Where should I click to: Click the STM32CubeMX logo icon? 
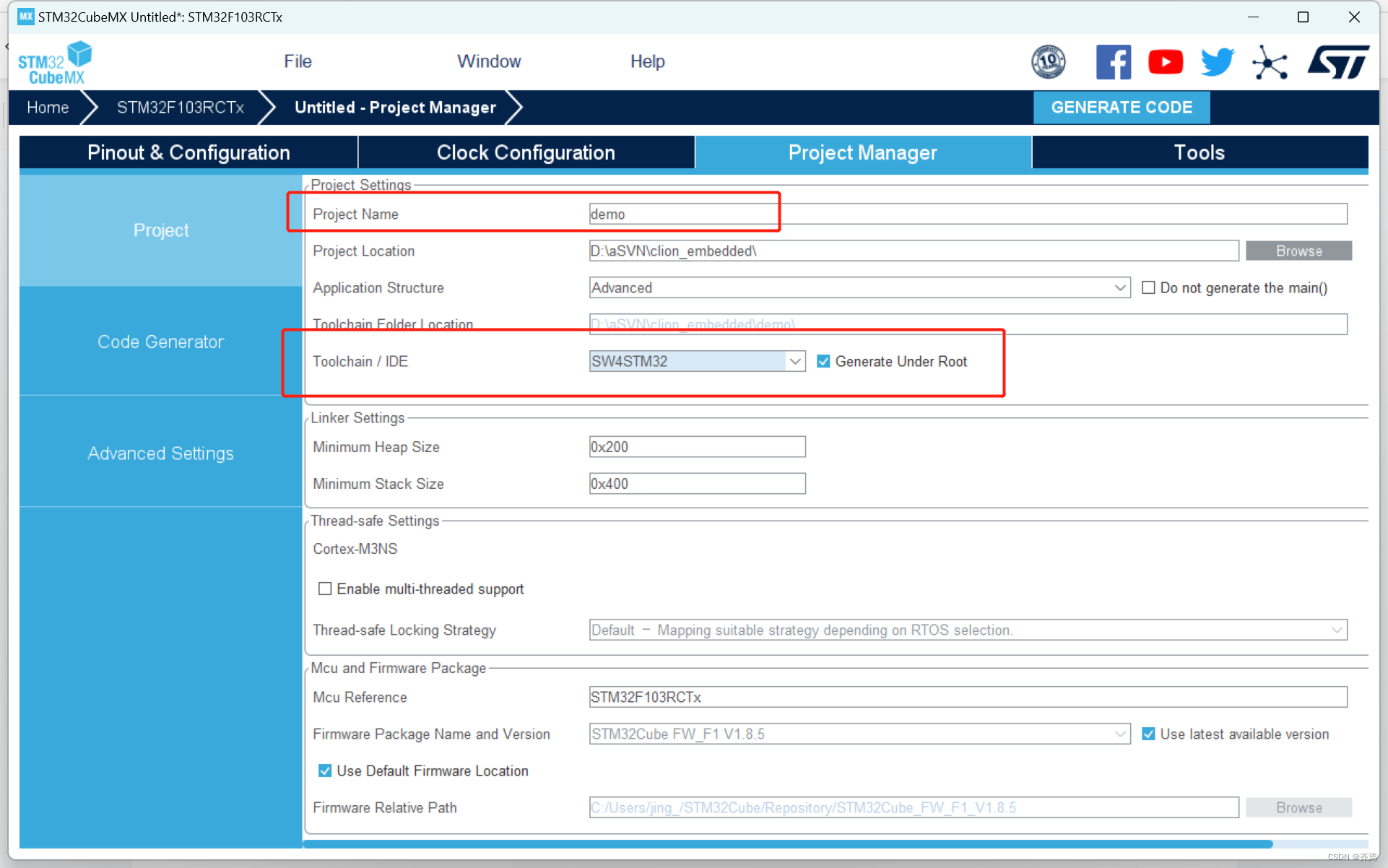click(x=55, y=63)
